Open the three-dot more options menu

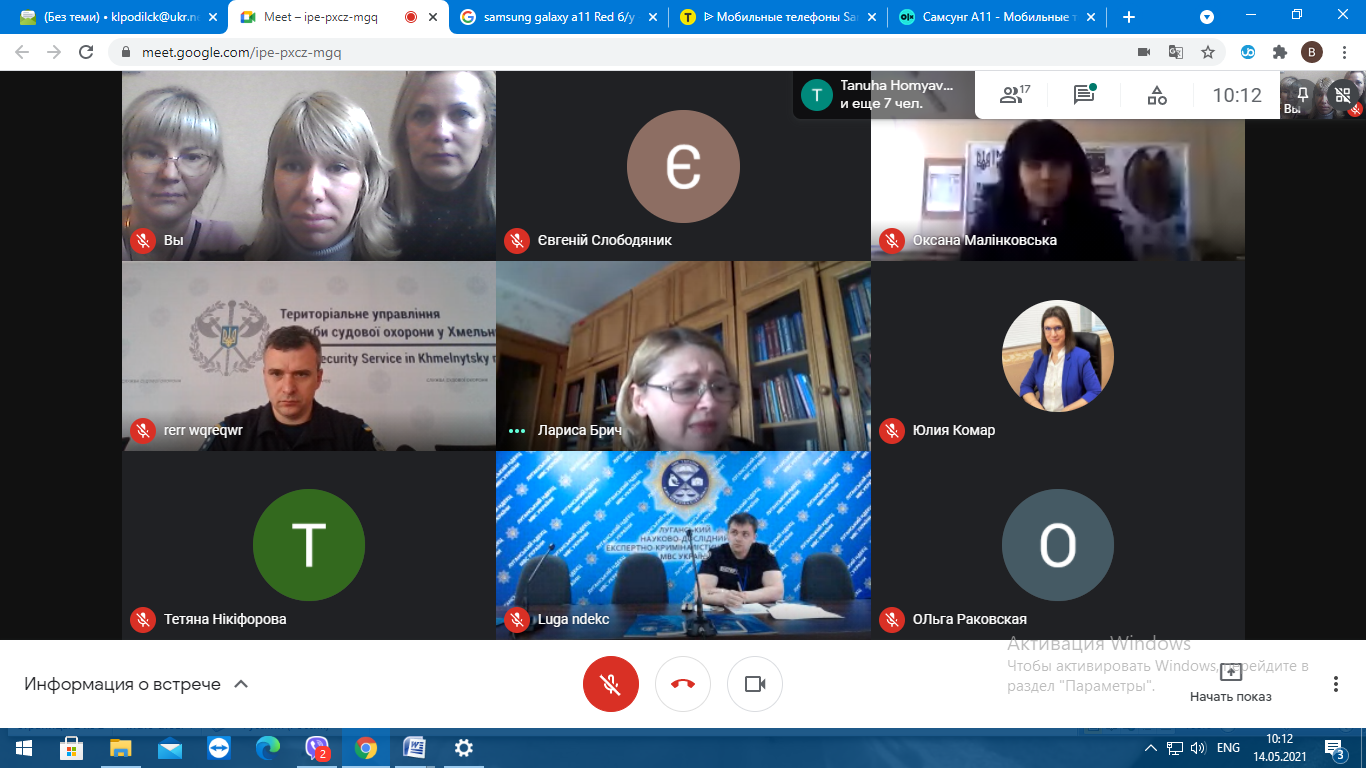tap(1335, 684)
